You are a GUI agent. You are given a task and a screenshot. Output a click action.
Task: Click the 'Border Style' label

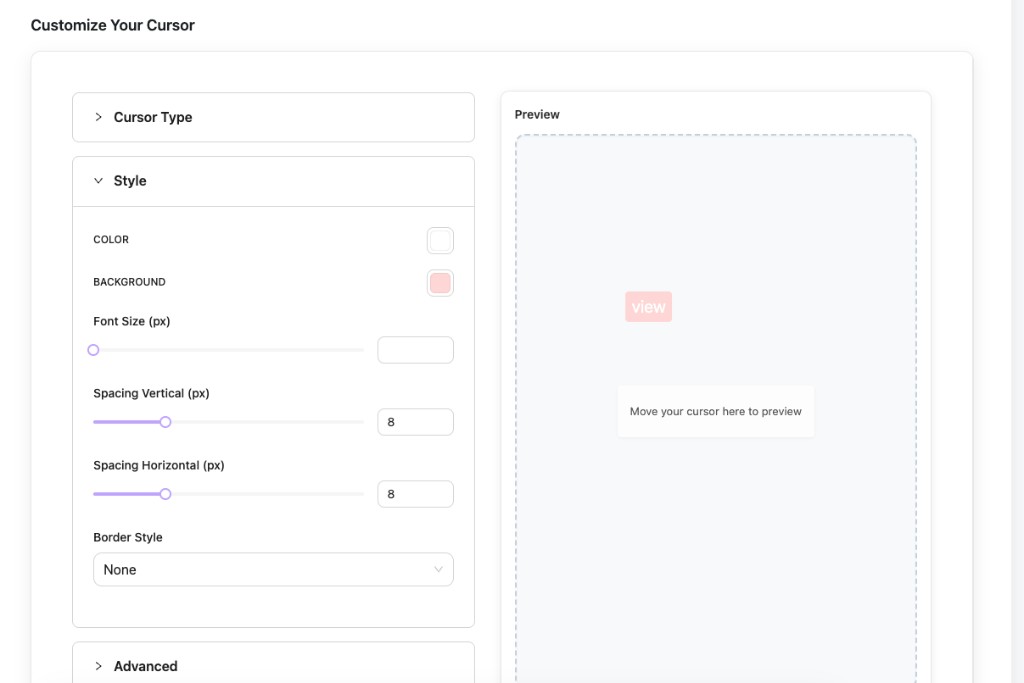[128, 537]
